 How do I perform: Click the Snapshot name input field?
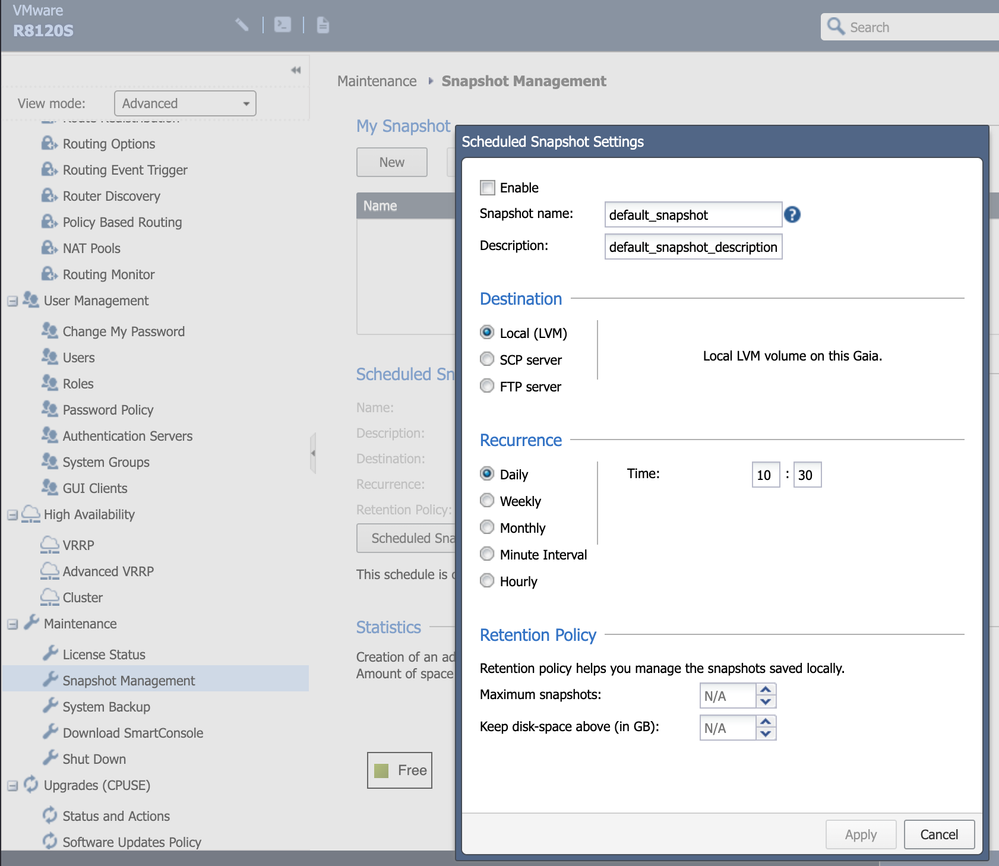click(693, 215)
